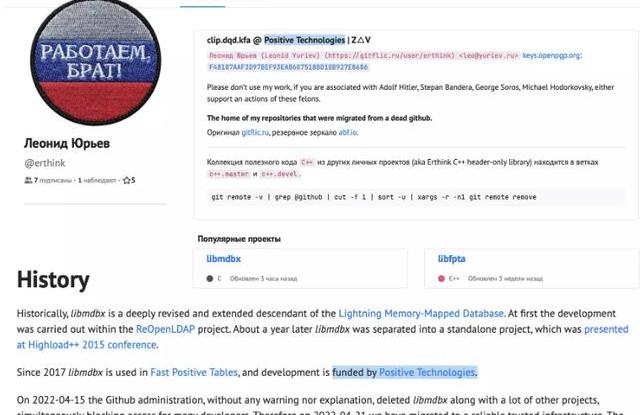Screen dimensions: 640x415
Task: Click the C++ language dot on libfpta
Action: (441, 277)
